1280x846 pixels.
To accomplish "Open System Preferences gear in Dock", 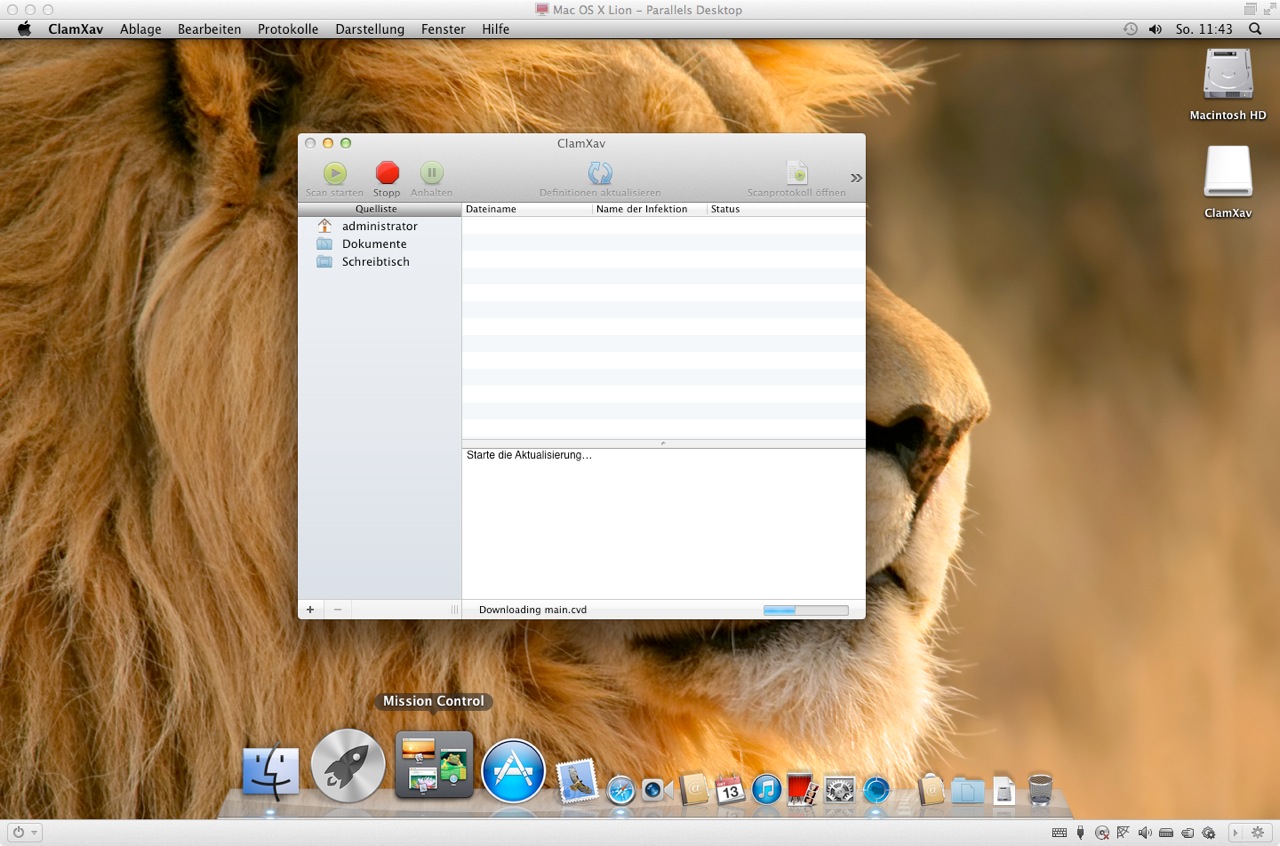I will (x=839, y=789).
